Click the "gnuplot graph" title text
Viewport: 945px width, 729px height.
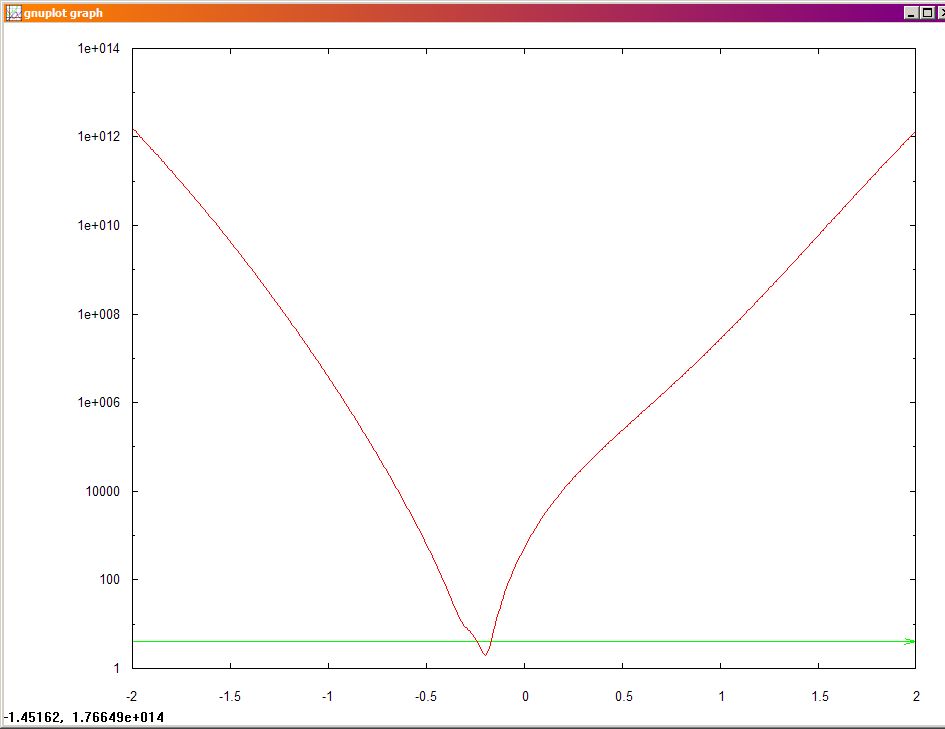(x=62, y=12)
